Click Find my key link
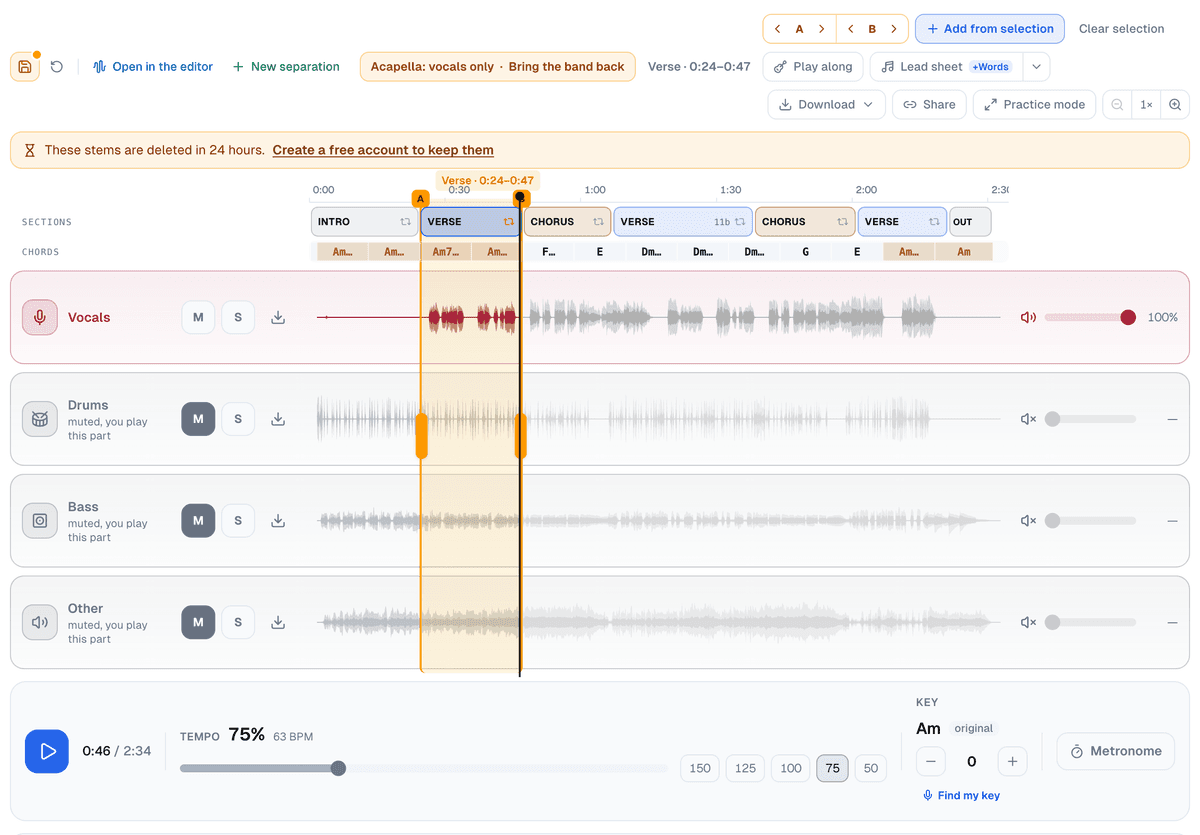This screenshot has width=1200, height=835. (961, 795)
